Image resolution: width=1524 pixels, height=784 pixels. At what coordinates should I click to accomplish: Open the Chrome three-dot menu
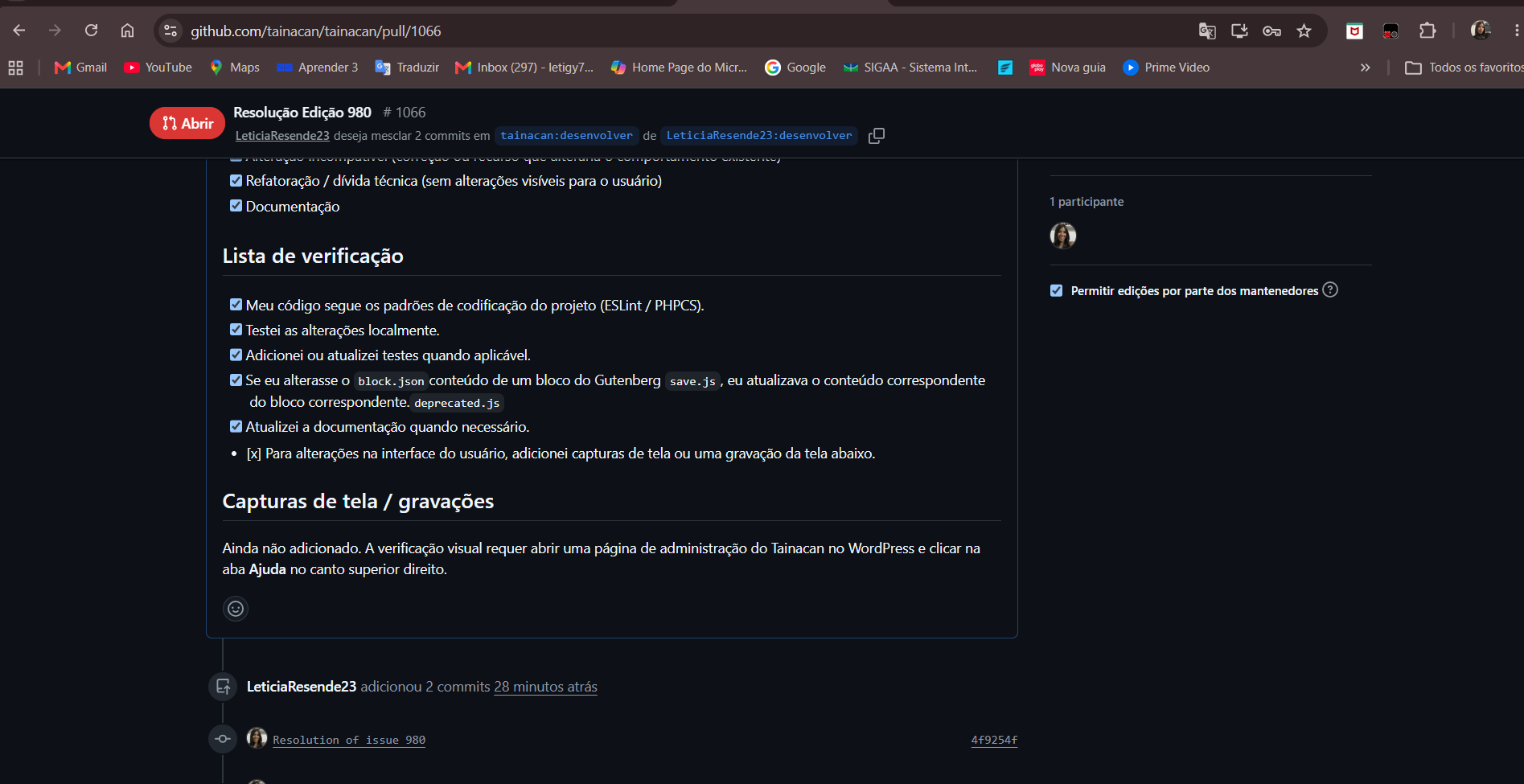(x=1516, y=31)
